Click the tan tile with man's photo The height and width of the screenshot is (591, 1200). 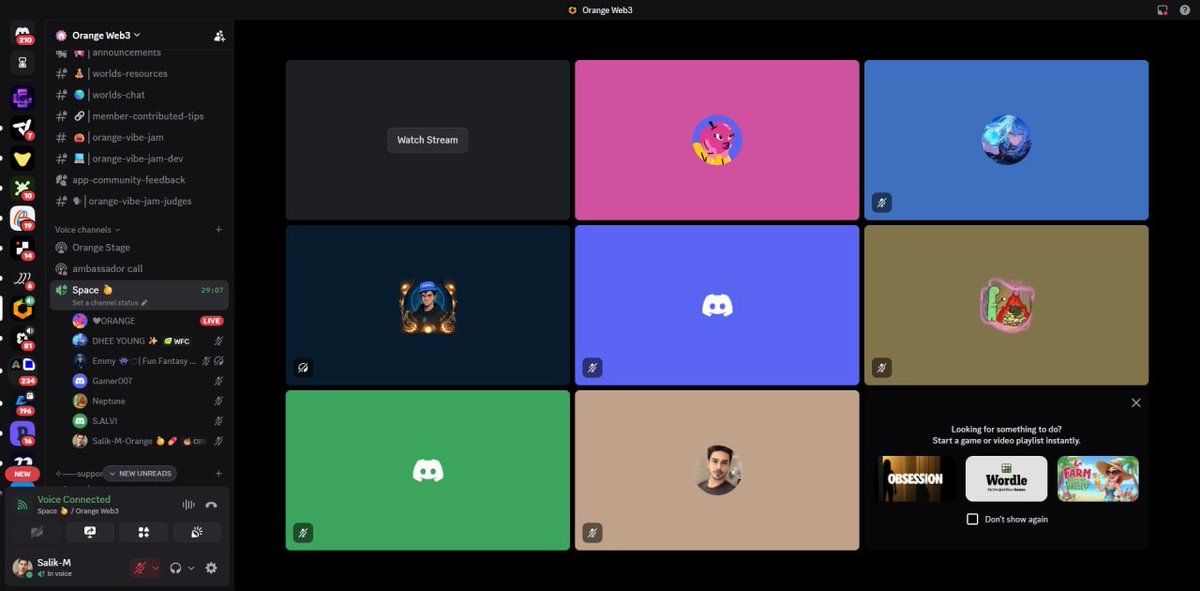[717, 470]
